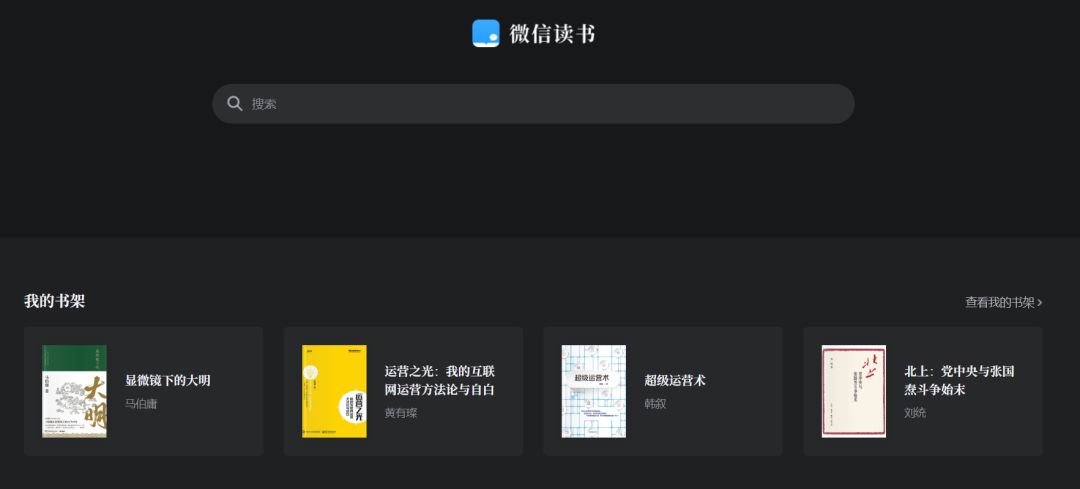This screenshot has height=489, width=1080.
Task: Click author name 韩叙
Action: pyautogui.click(x=656, y=404)
